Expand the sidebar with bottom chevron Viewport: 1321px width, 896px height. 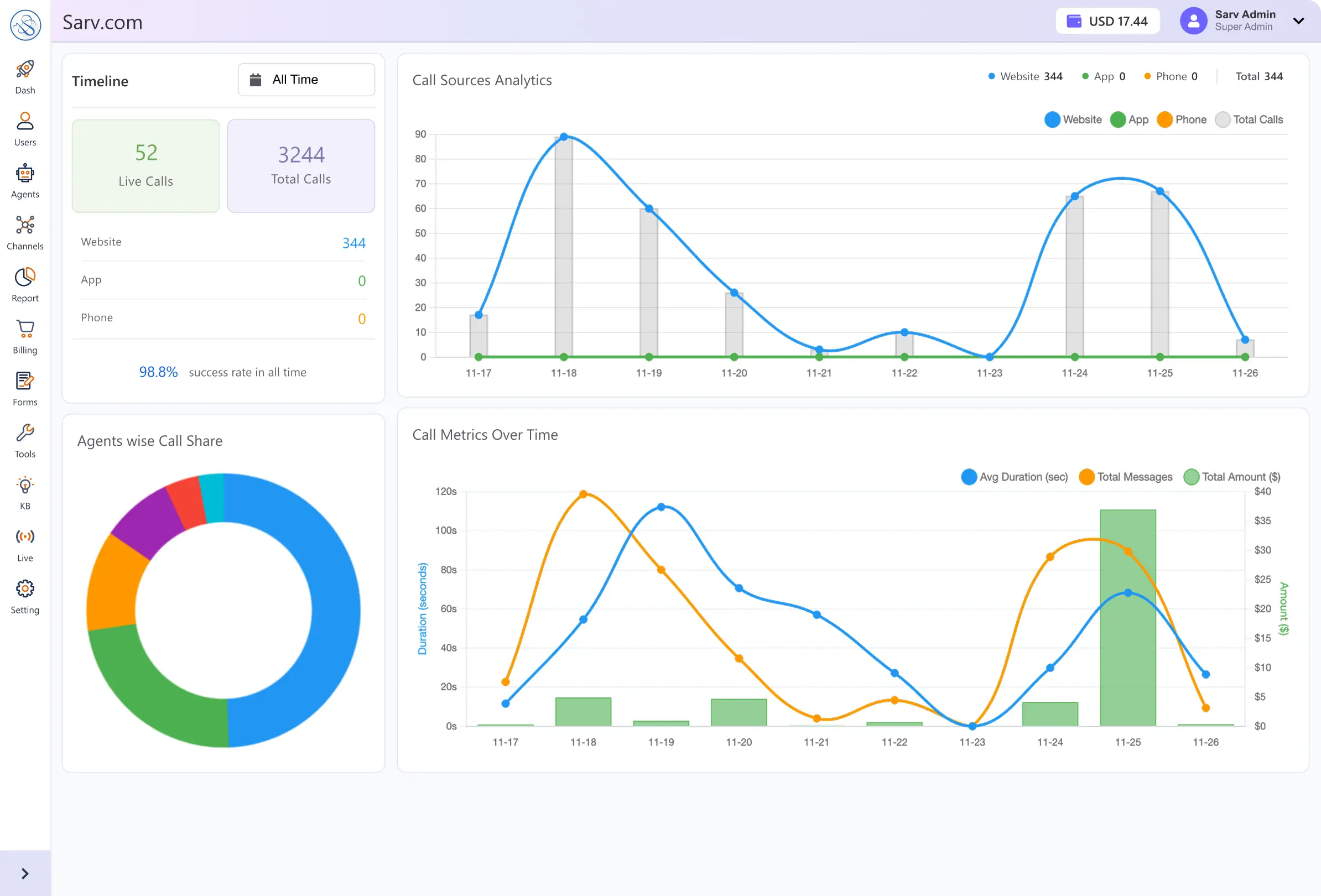pyautogui.click(x=25, y=874)
